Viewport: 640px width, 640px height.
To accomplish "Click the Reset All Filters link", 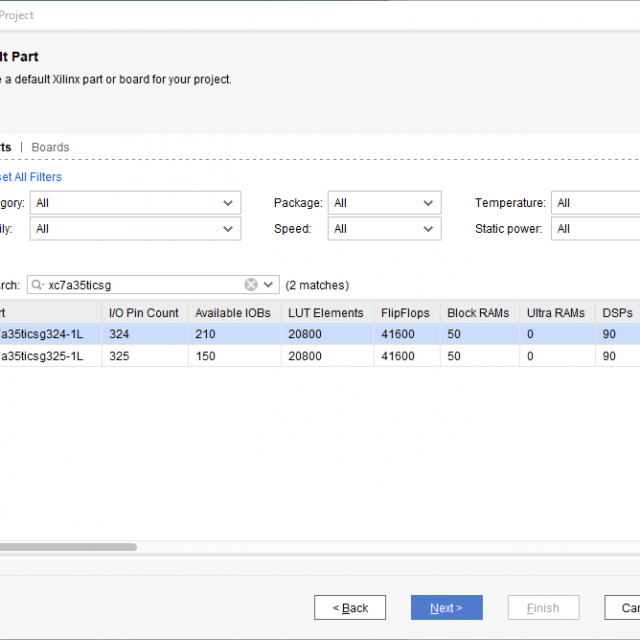I will coord(30,177).
